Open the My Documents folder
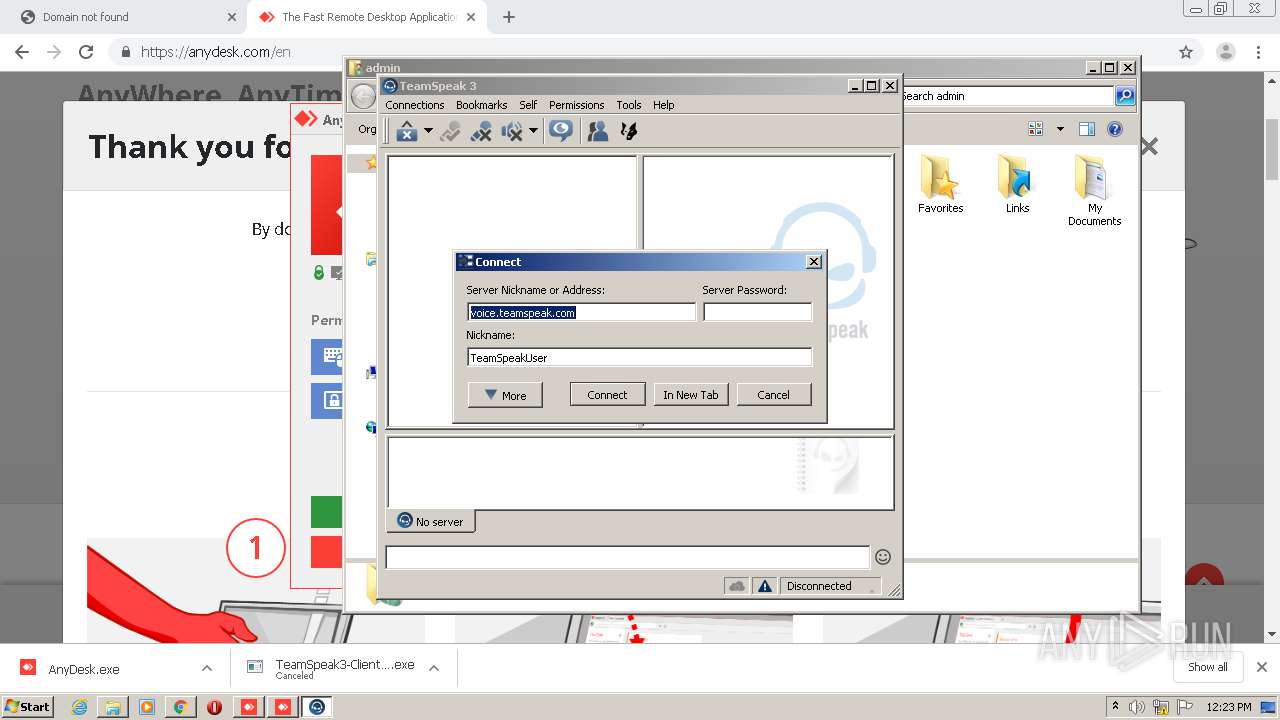Viewport: 1280px width, 720px height. [x=1094, y=191]
